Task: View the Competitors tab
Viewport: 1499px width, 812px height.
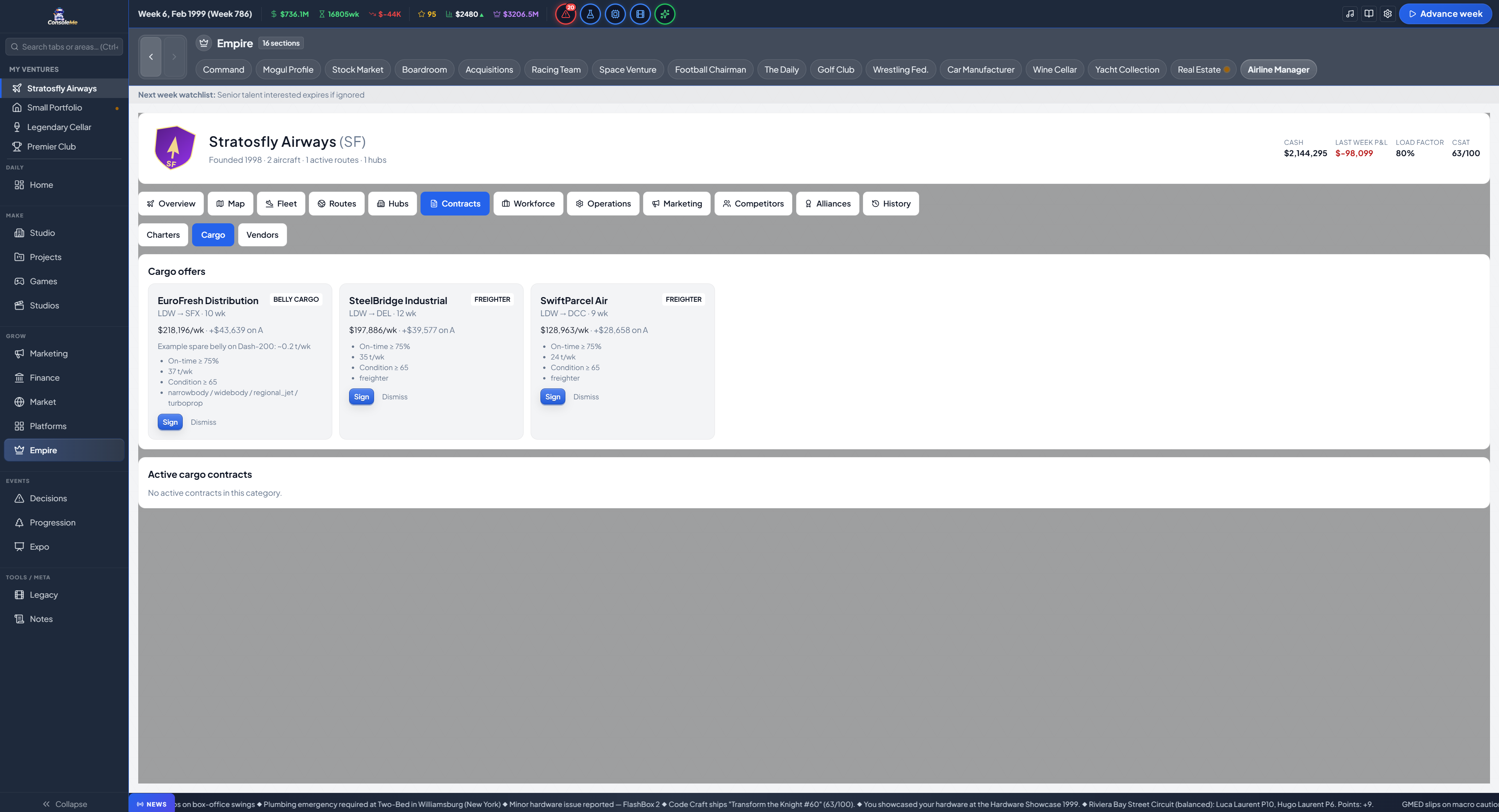Action: 754,203
